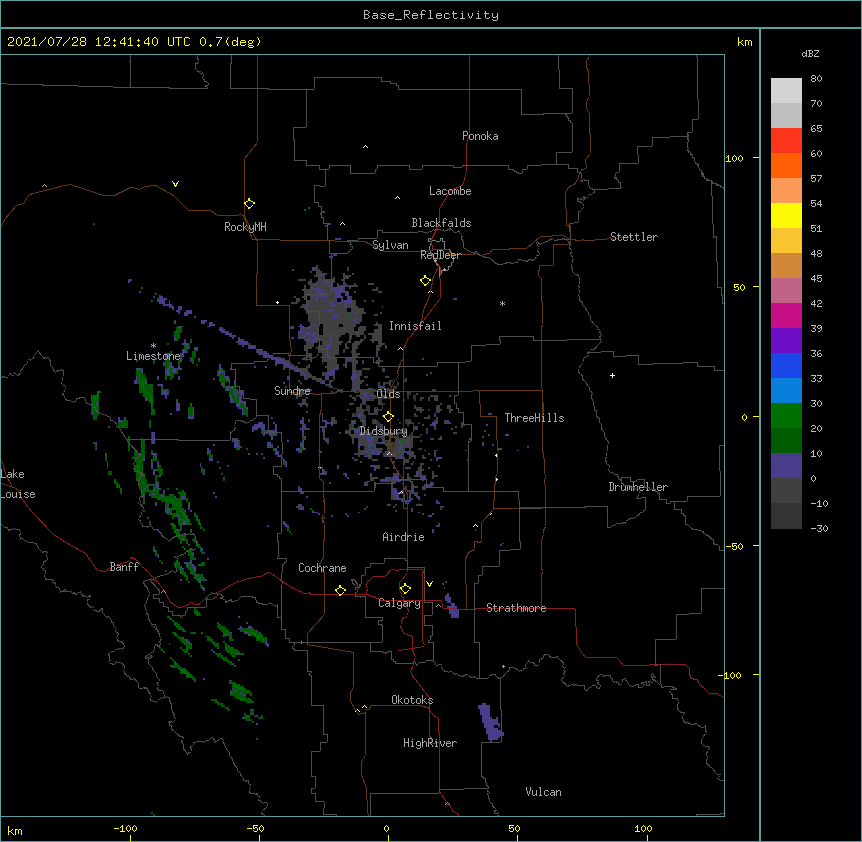The height and width of the screenshot is (842, 862).
Task: Click the white plus marker east of ThreeHills
Action: click(612, 375)
